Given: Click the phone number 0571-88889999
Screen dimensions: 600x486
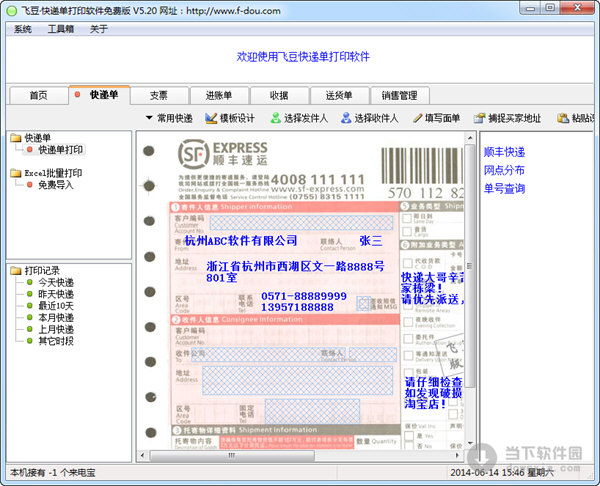Looking at the screenshot, I should (x=304, y=296).
